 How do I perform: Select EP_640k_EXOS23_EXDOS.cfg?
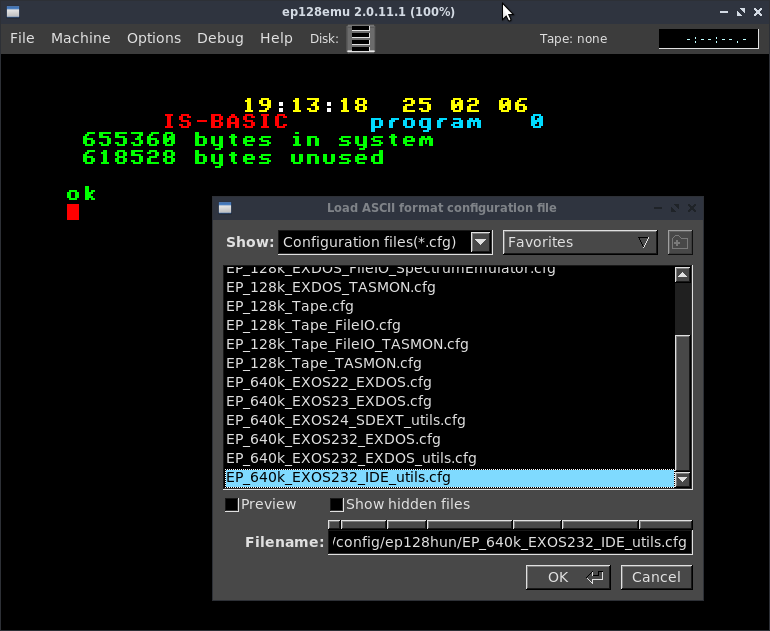pyautogui.click(x=449, y=401)
